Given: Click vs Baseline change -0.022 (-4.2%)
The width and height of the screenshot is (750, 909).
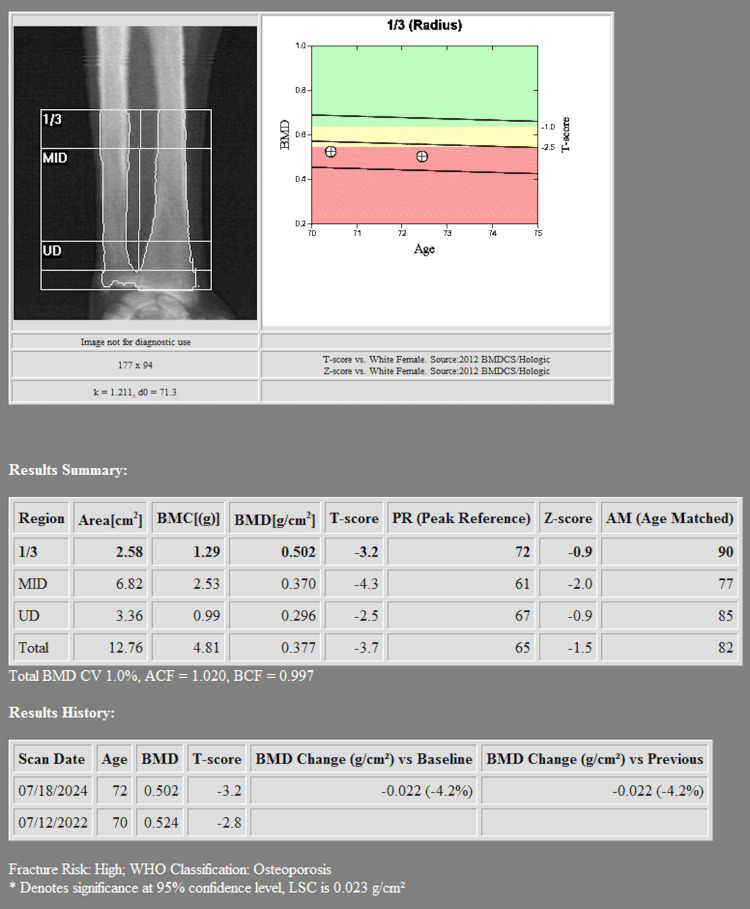Looking at the screenshot, I should [427, 791].
